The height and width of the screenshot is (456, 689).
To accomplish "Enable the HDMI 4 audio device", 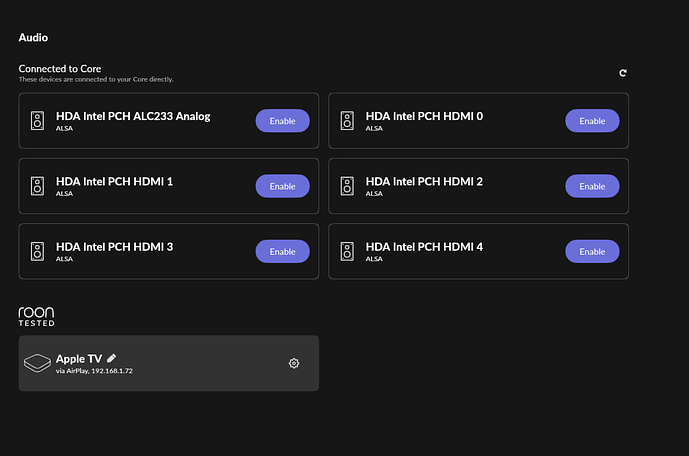I will point(592,251).
